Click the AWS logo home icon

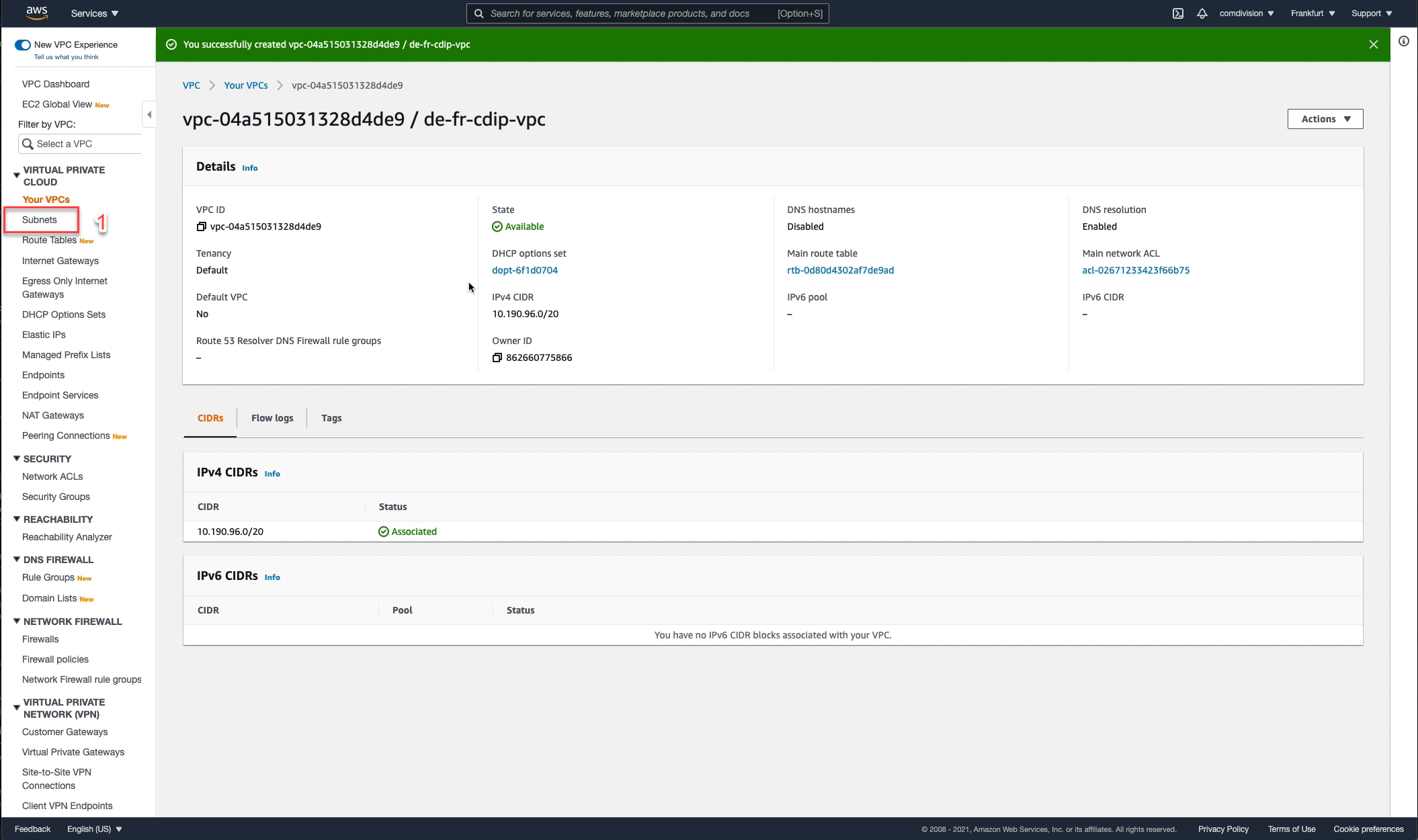tap(37, 13)
